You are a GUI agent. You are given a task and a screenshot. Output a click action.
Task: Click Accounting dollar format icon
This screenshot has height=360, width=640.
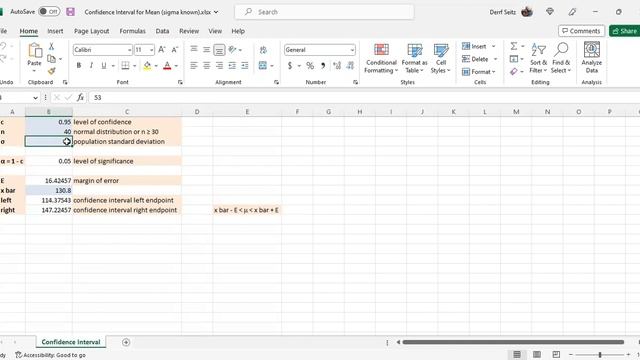point(290,65)
